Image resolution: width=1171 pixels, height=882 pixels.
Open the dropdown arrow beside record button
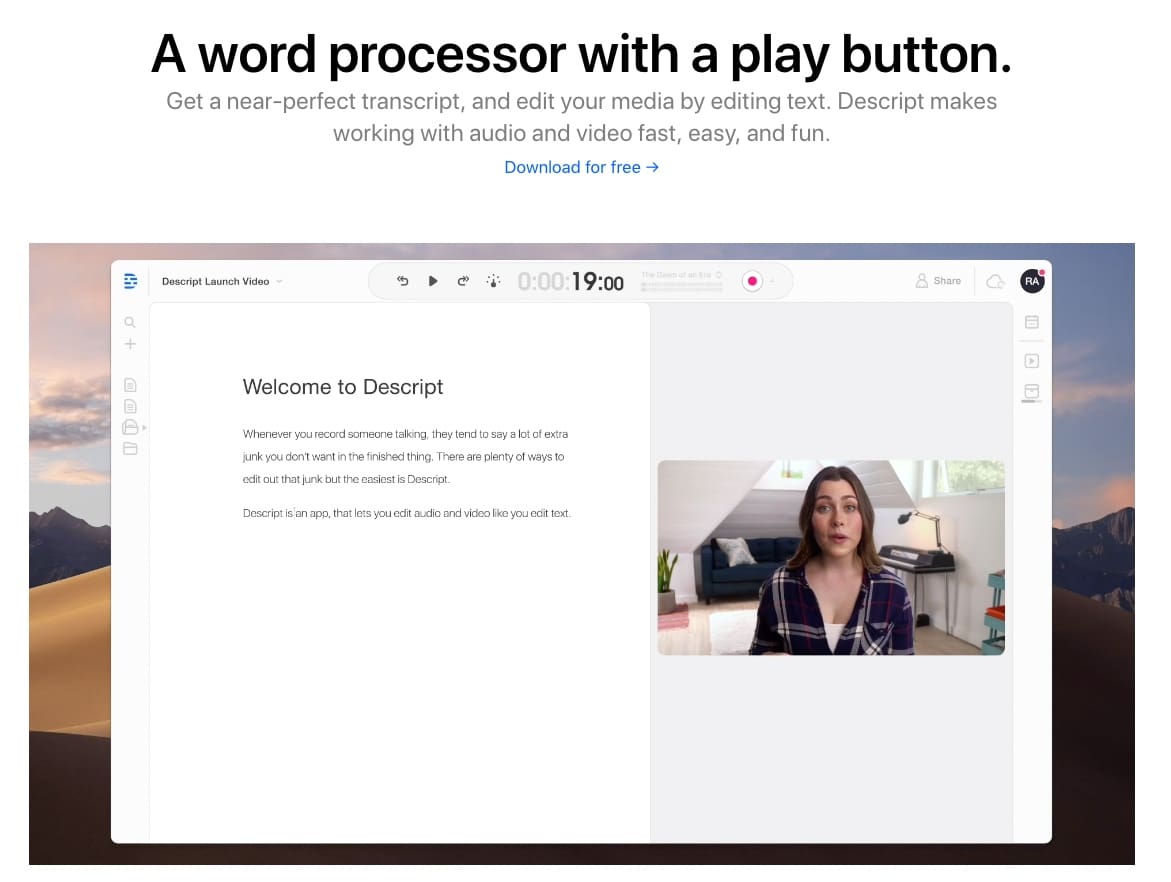pos(772,282)
